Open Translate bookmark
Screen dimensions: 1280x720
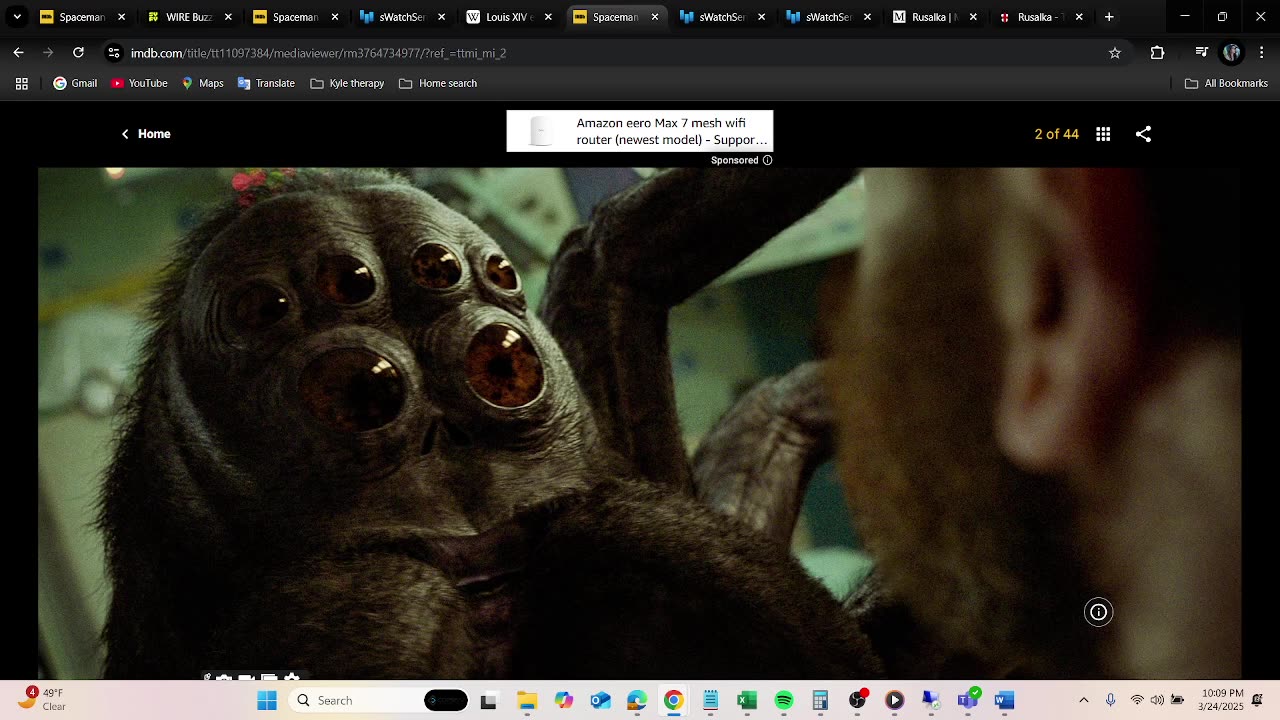click(x=266, y=84)
